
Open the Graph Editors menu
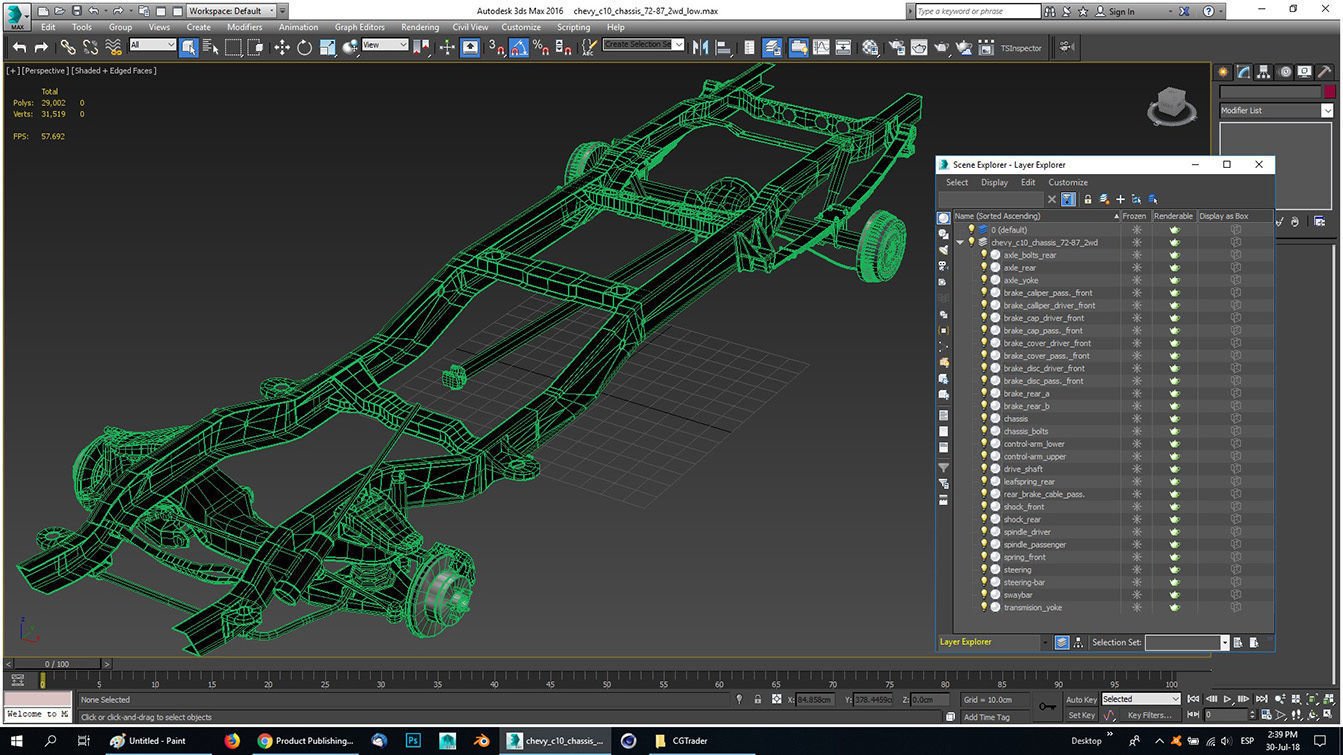359,27
